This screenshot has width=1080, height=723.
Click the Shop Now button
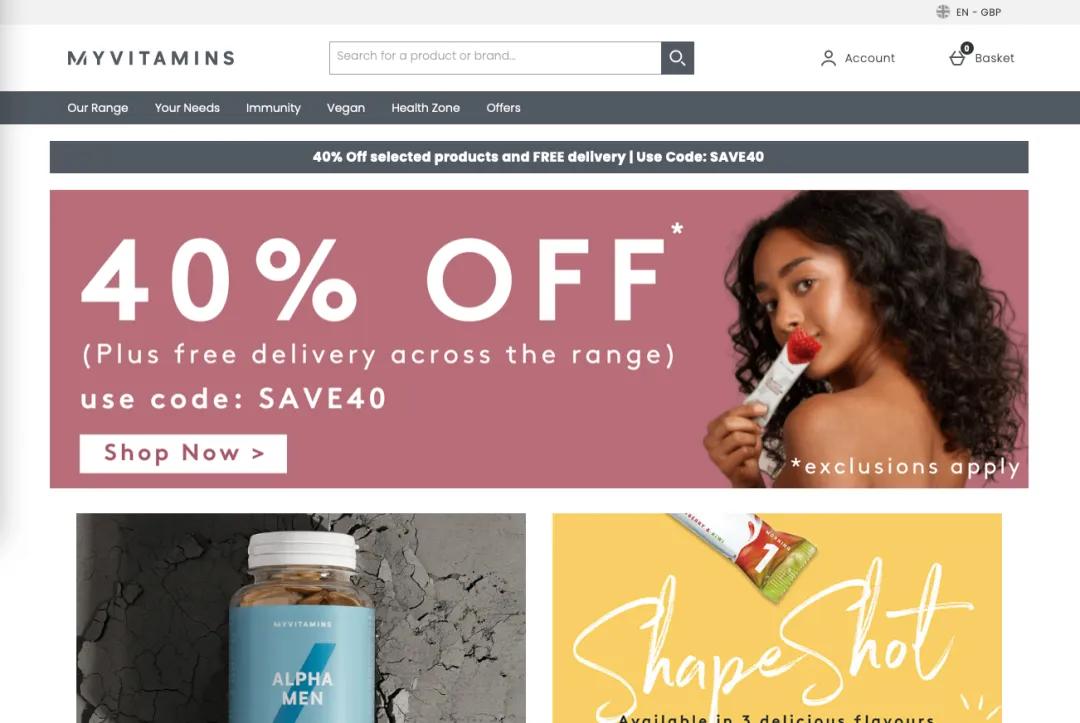[183, 454]
